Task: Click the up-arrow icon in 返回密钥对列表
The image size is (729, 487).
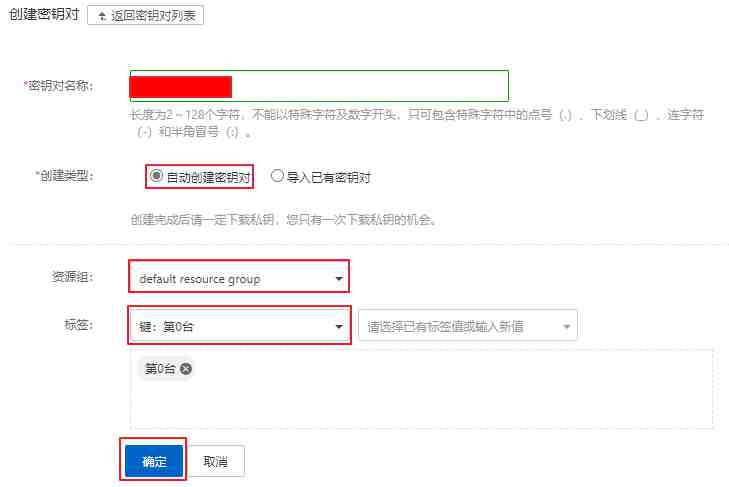Action: tap(102, 16)
